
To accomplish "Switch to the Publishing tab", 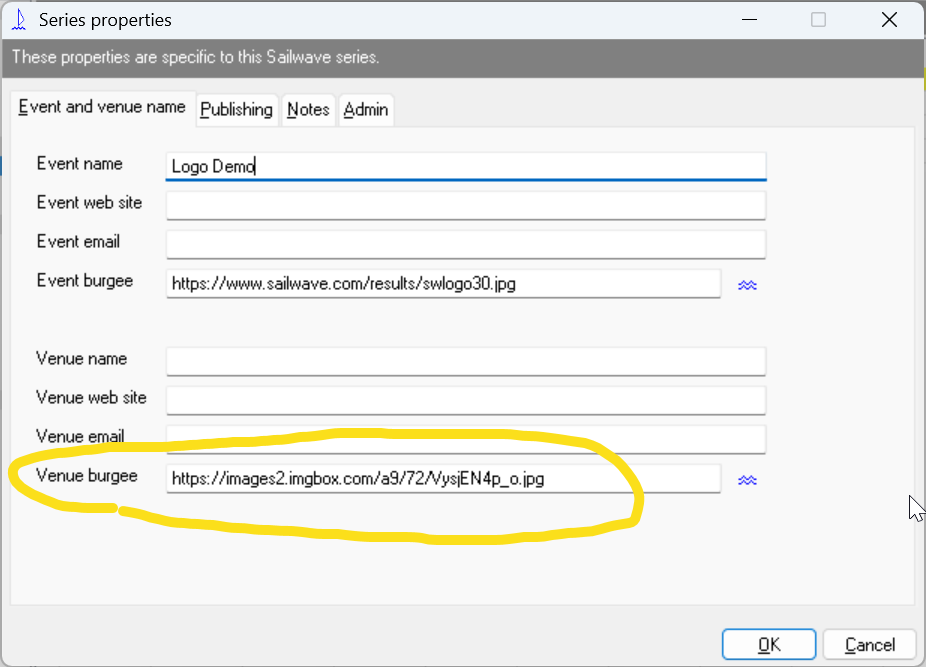I will [x=236, y=110].
